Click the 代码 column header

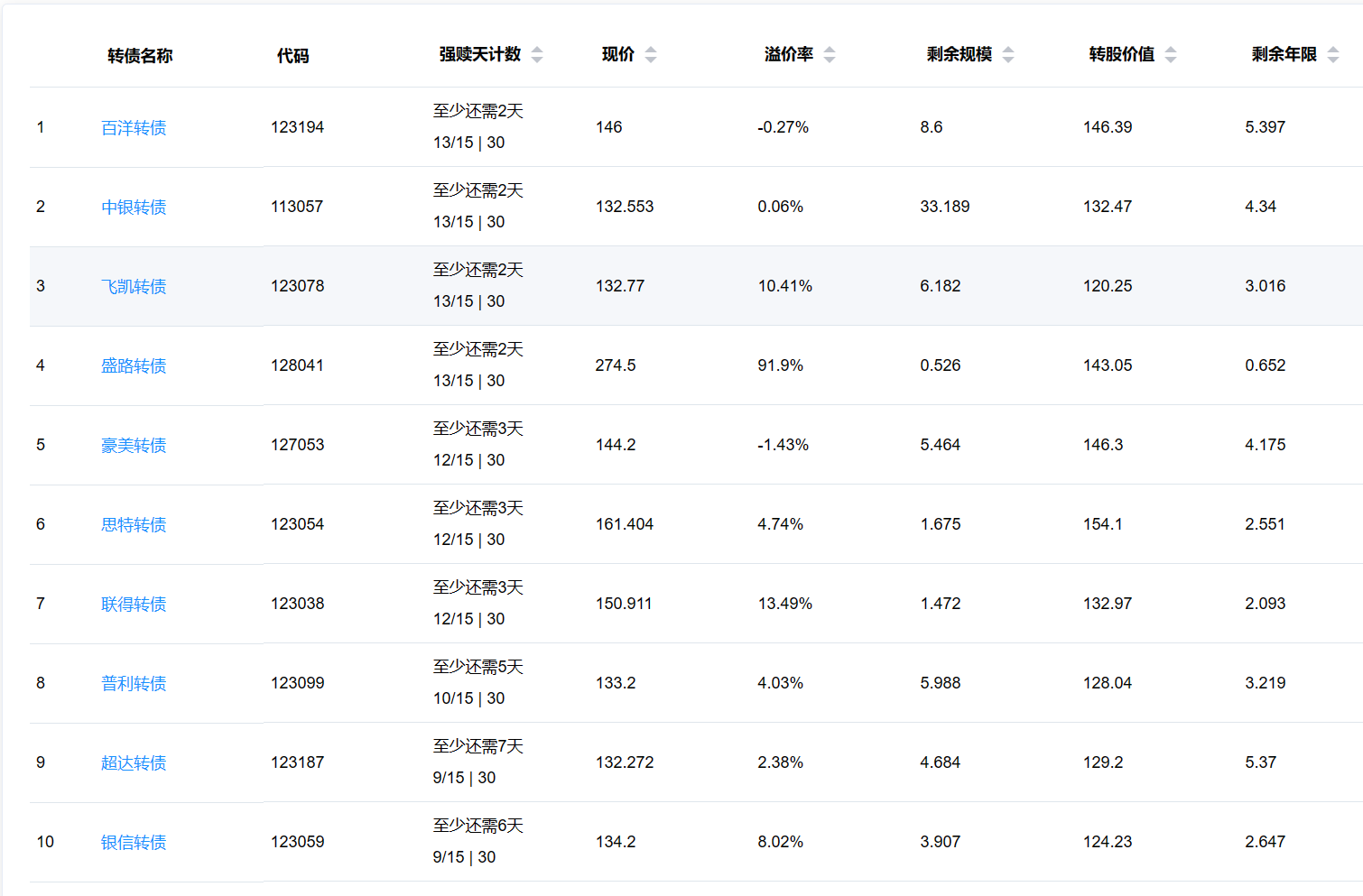click(292, 56)
